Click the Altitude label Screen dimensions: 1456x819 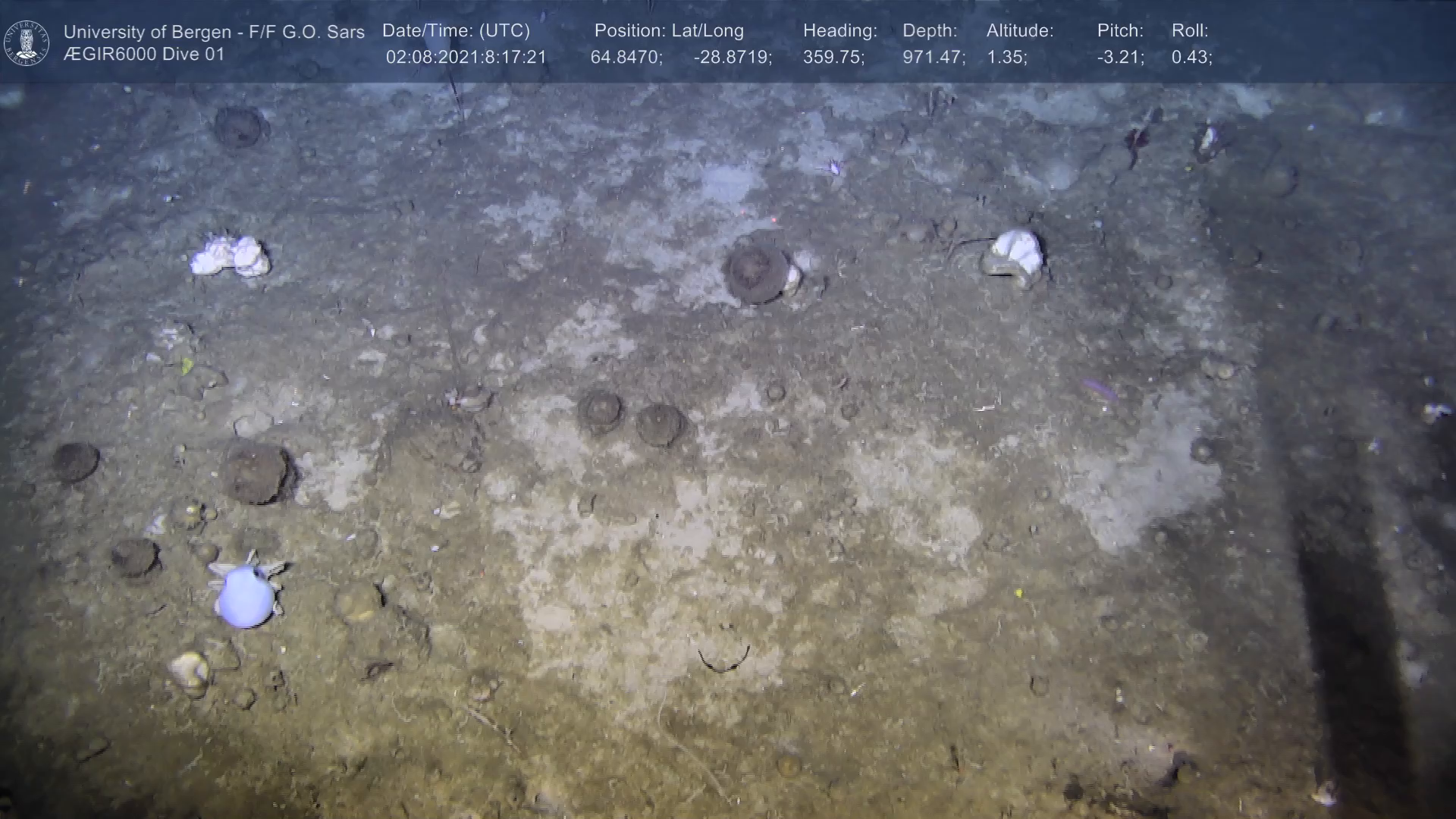click(x=1019, y=31)
